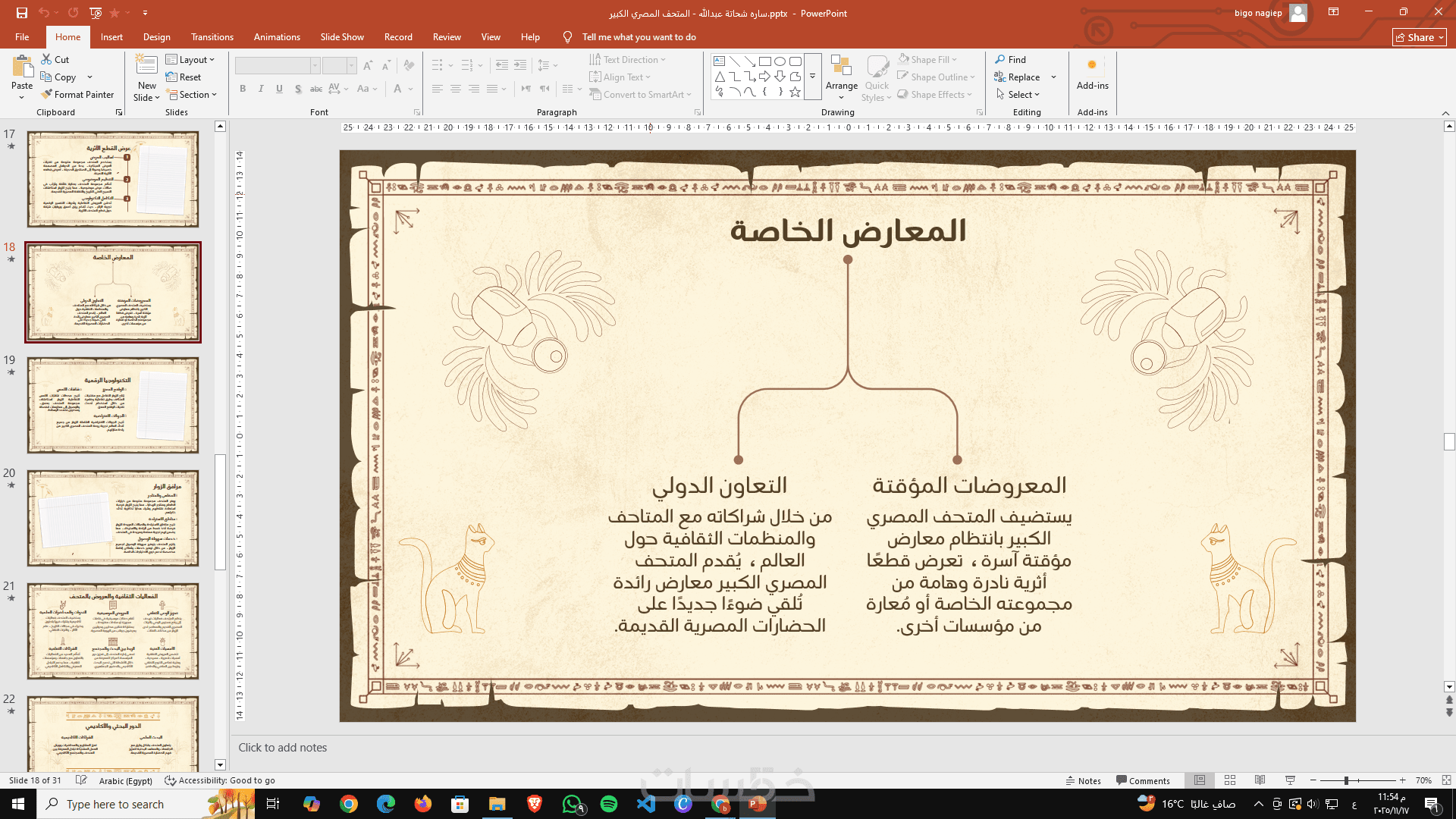Start Slide Show from status bar icon
Screen dimensions: 1456x819
coord(1290,780)
